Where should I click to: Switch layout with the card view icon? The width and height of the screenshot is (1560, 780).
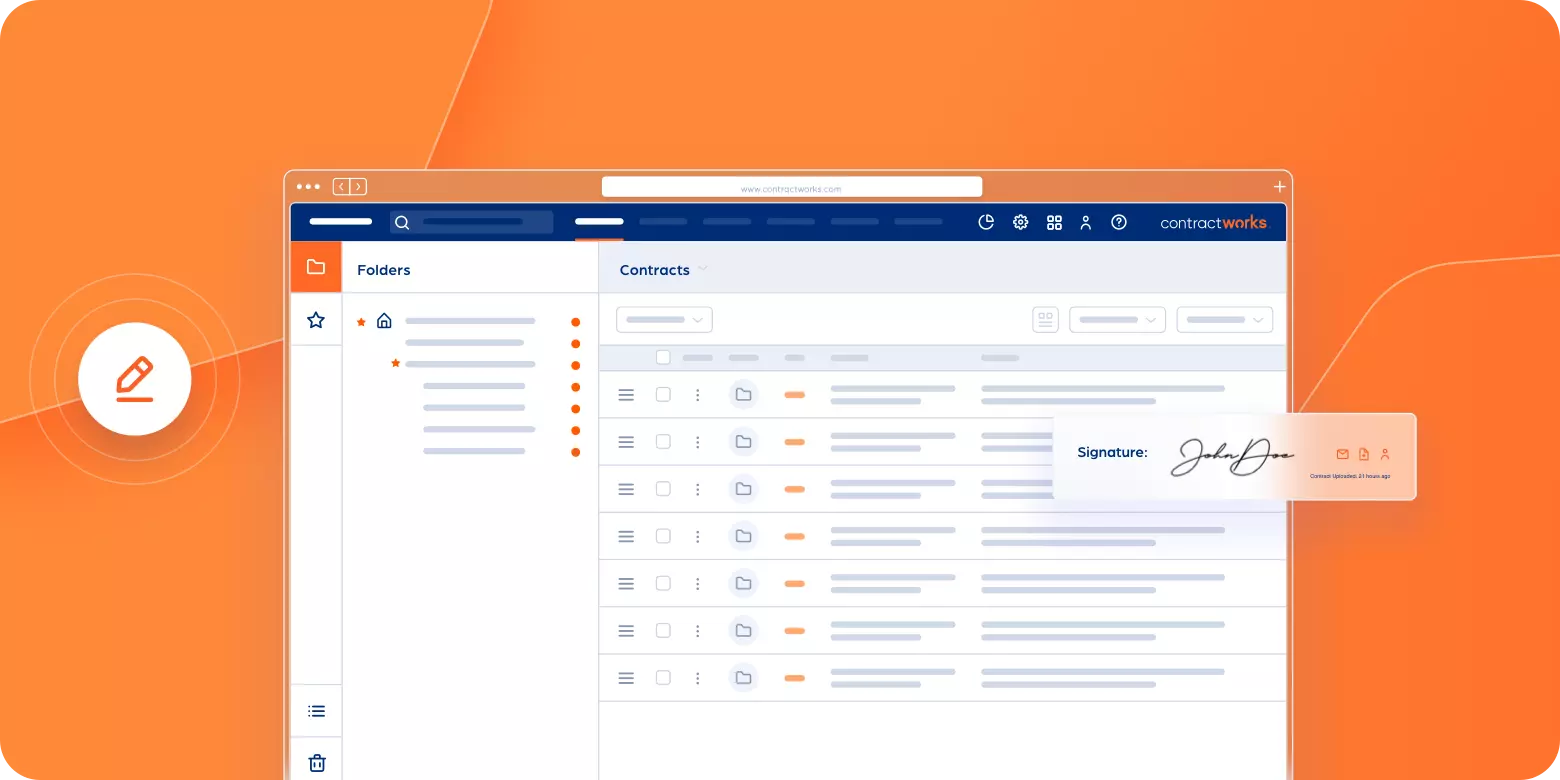[x=1046, y=320]
